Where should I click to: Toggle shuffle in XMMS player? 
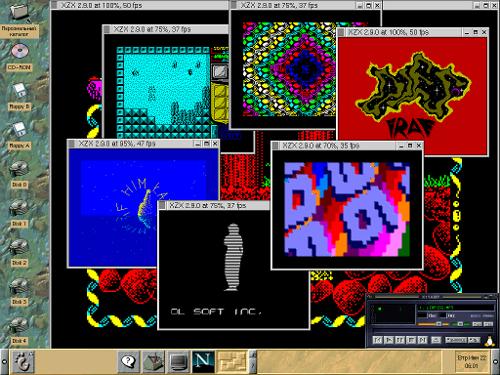(456, 340)
